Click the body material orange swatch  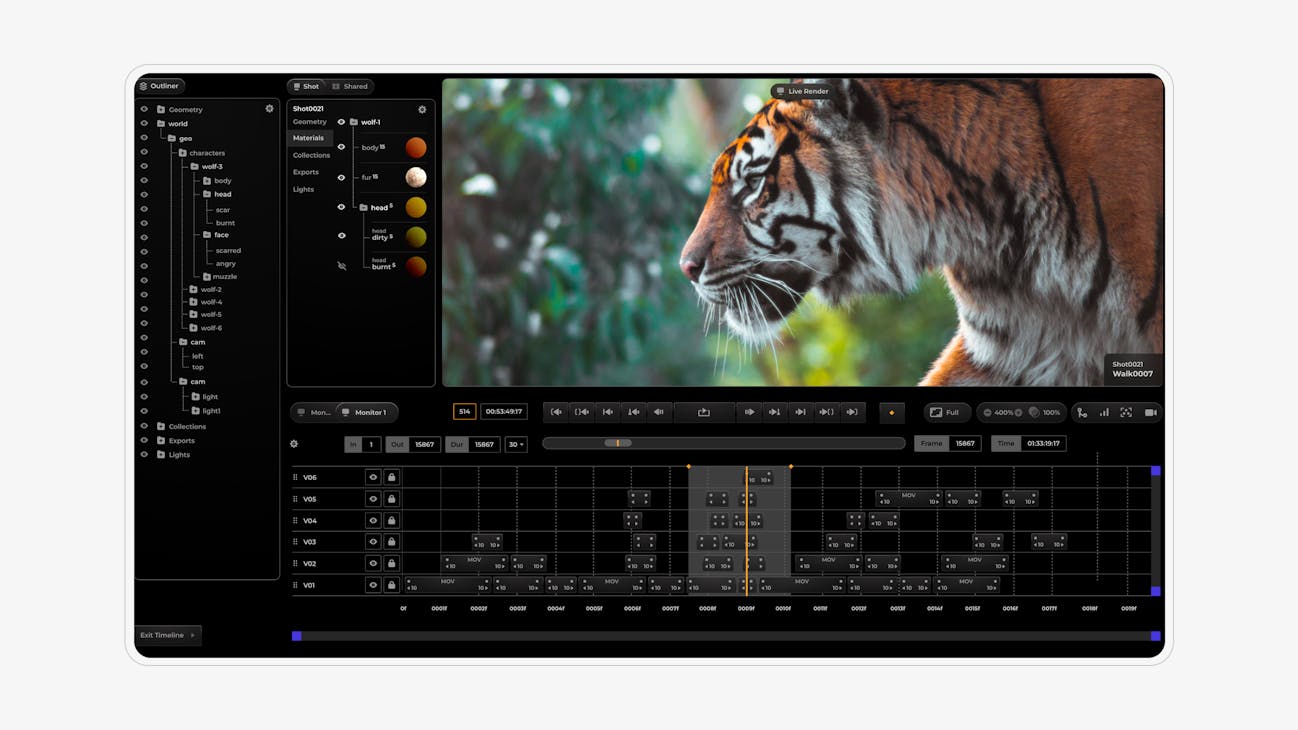click(x=416, y=148)
